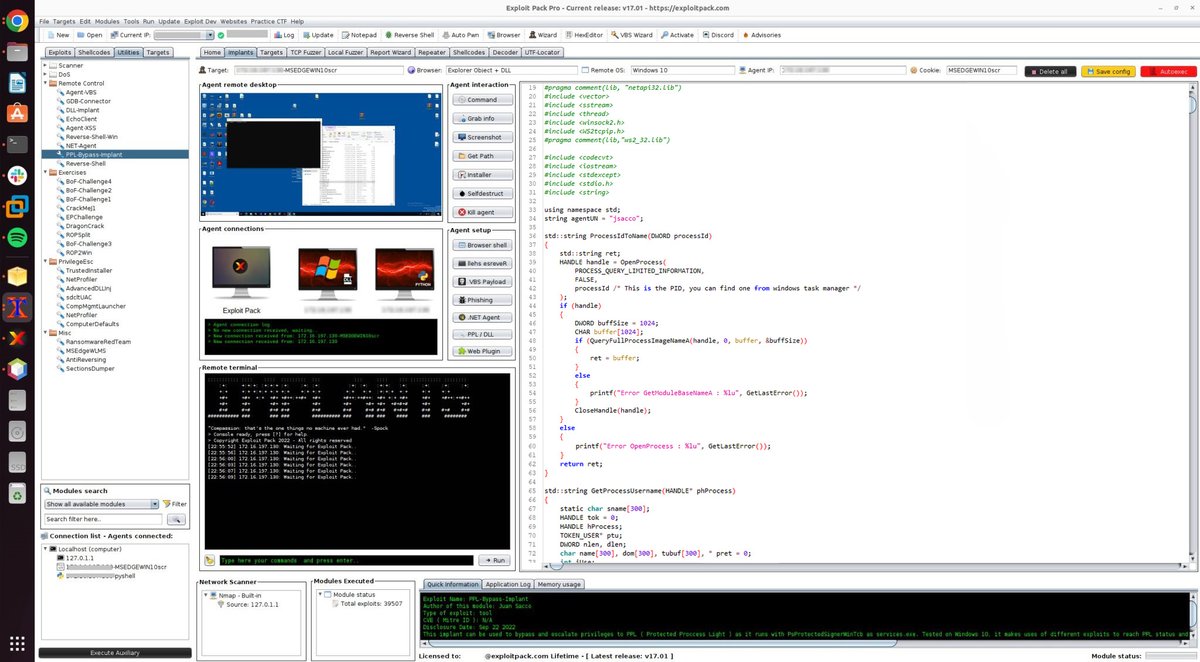This screenshot has height=662, width=1200.
Task: Launch the Wizard tool
Action: (x=542, y=34)
